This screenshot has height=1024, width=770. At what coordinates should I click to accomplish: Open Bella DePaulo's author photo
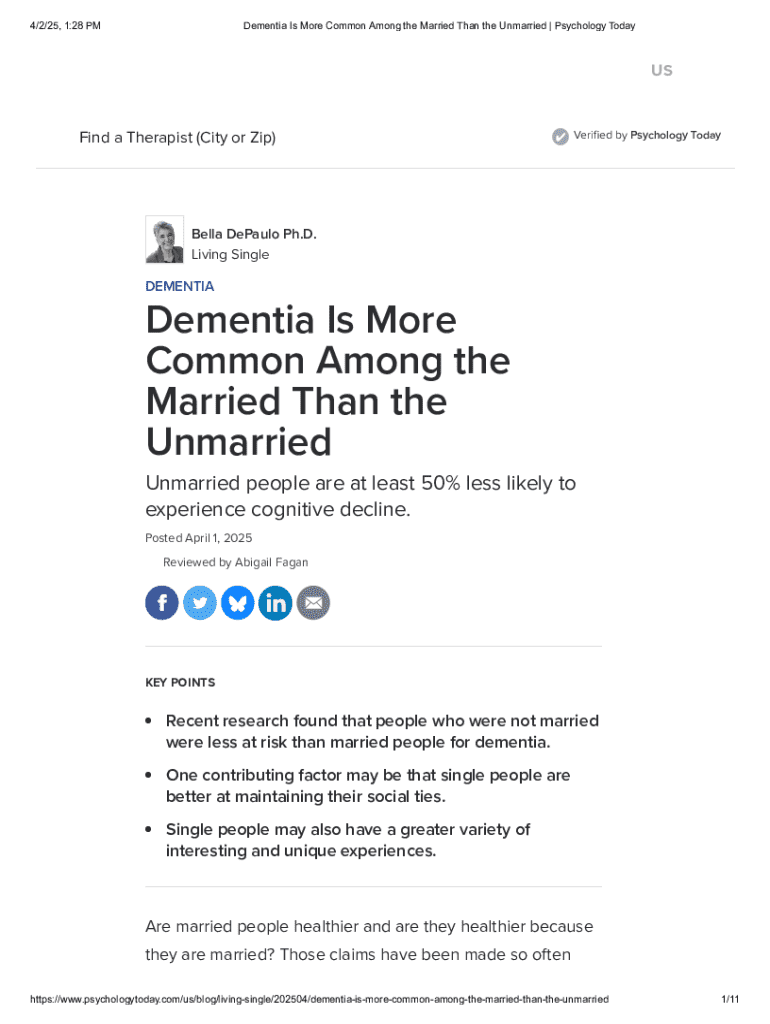point(164,240)
